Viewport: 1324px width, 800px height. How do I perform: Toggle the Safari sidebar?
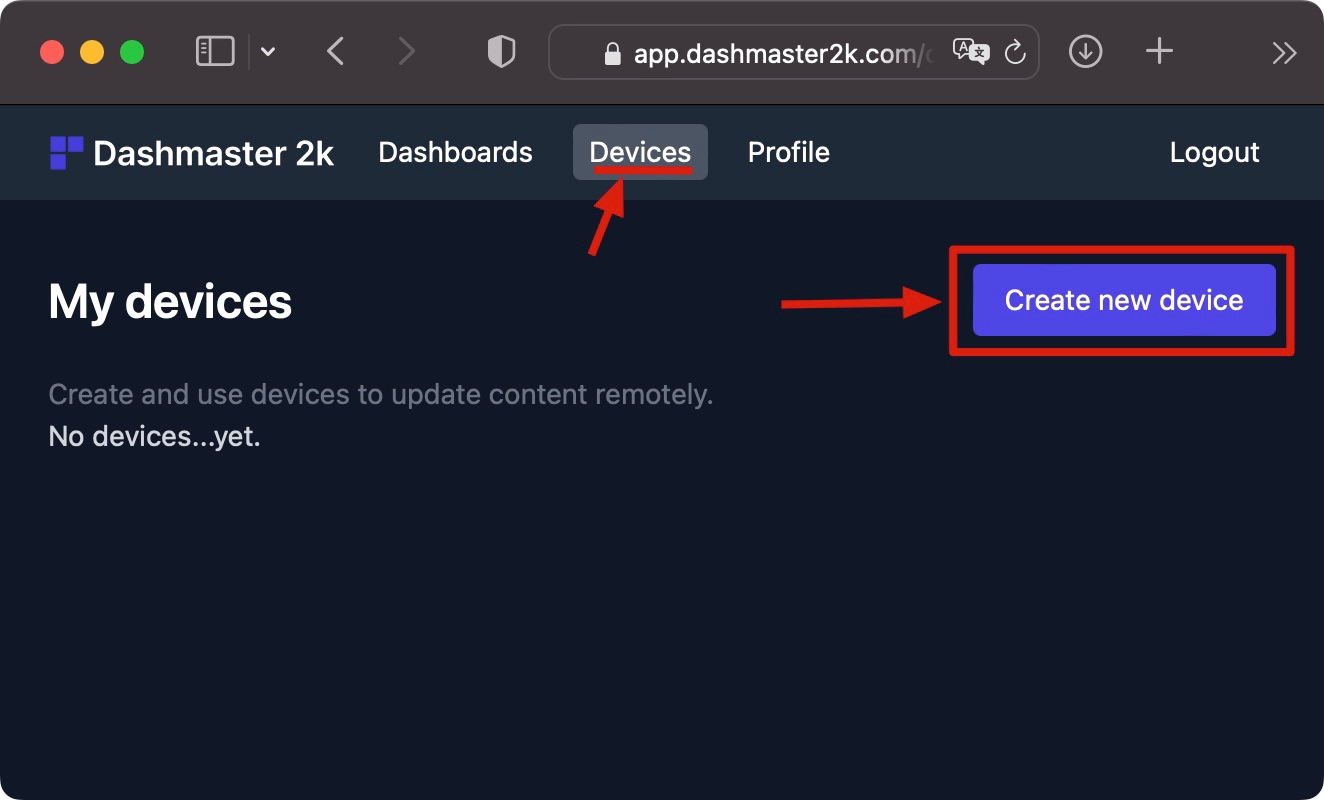(213, 51)
